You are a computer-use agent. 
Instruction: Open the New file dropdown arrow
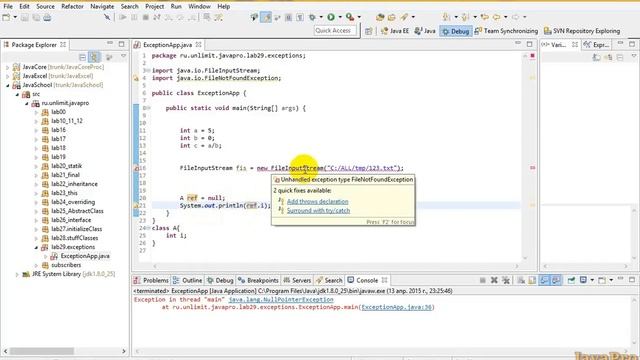tap(15, 17)
